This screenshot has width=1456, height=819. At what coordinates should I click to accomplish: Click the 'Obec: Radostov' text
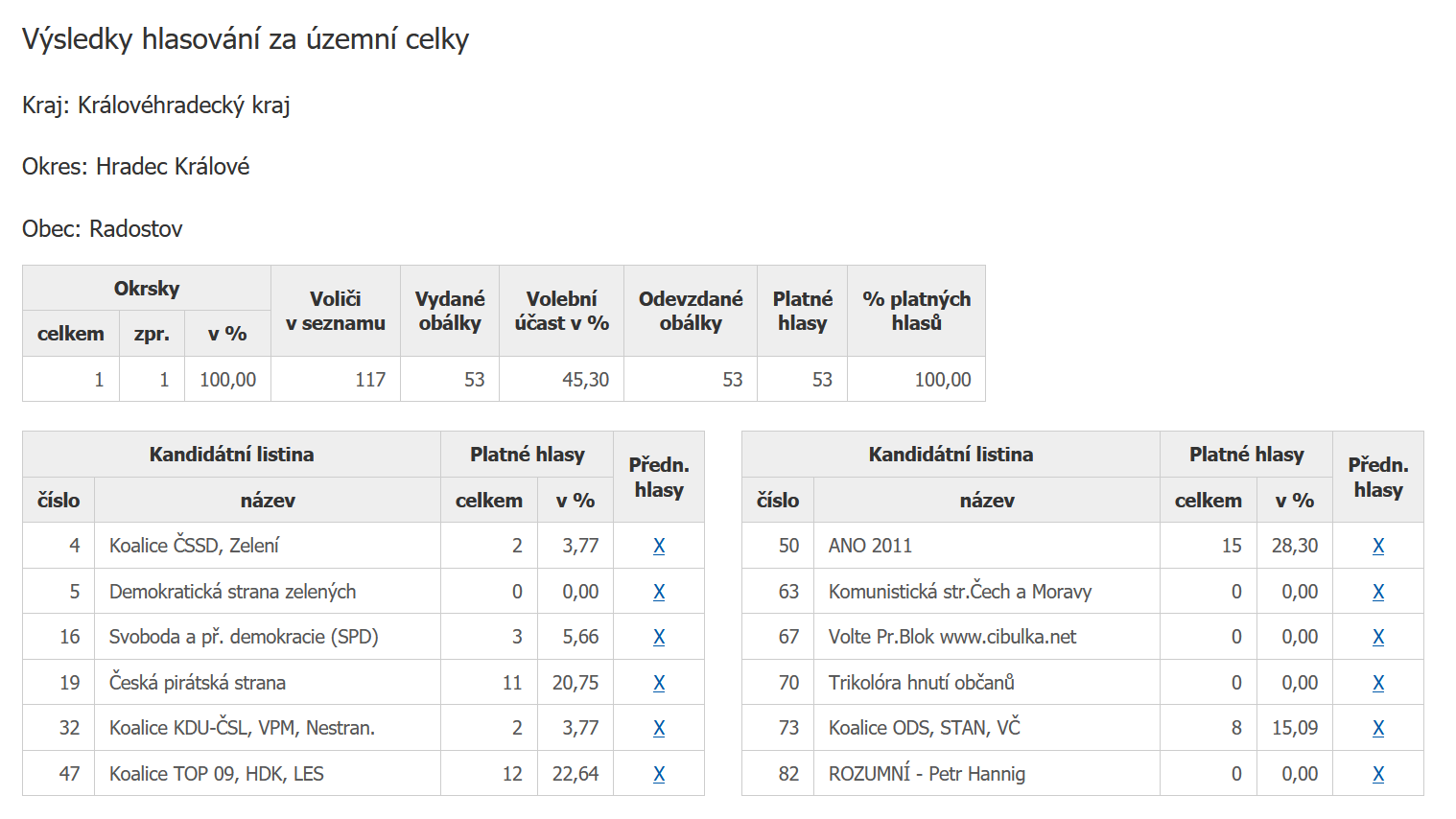pos(103,229)
